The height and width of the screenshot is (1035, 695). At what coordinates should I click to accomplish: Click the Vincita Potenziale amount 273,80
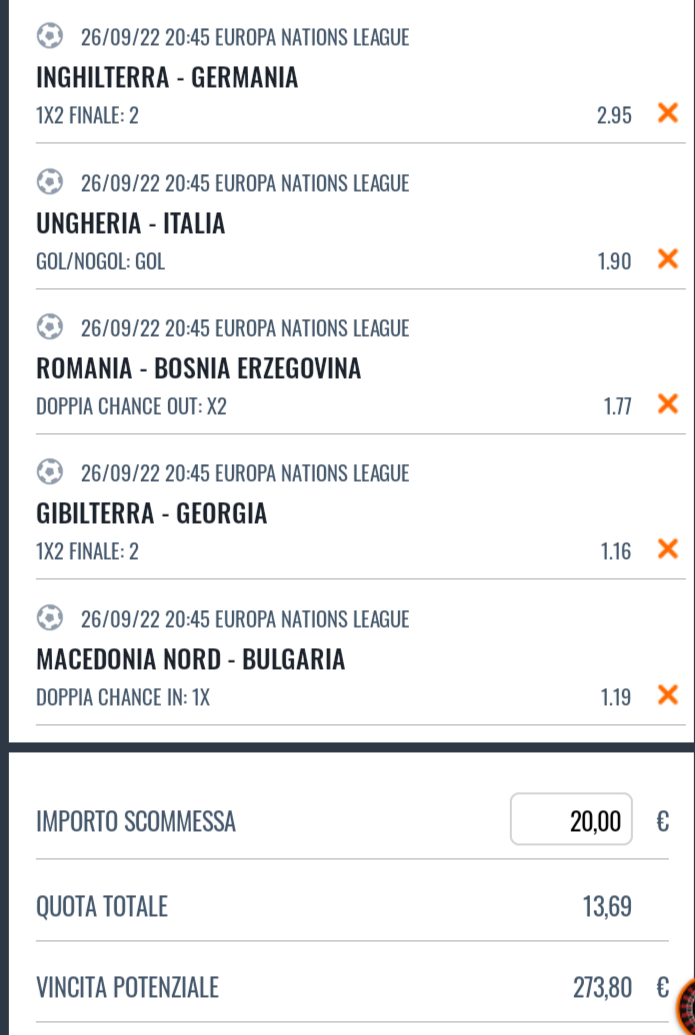(x=602, y=988)
